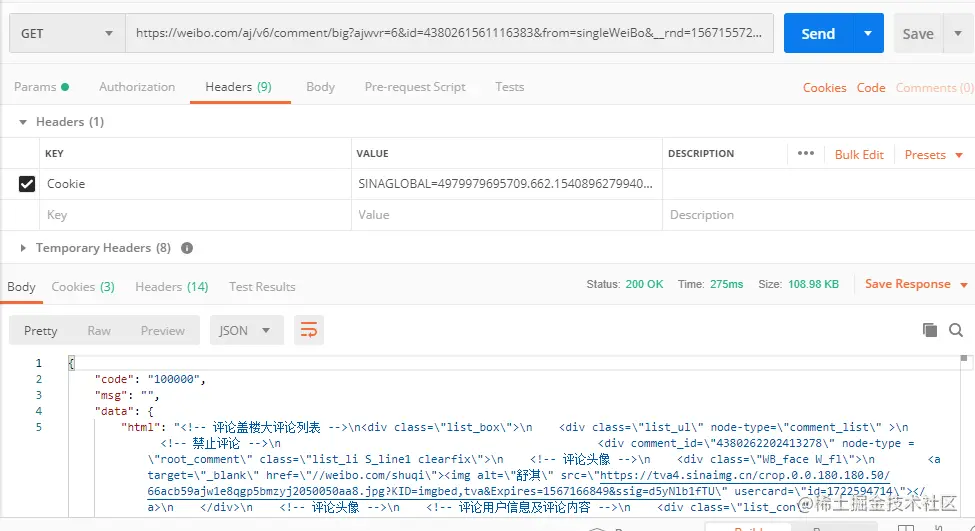Open the response Cookies (3) tab
This screenshot has height=531, width=975.
click(x=83, y=287)
